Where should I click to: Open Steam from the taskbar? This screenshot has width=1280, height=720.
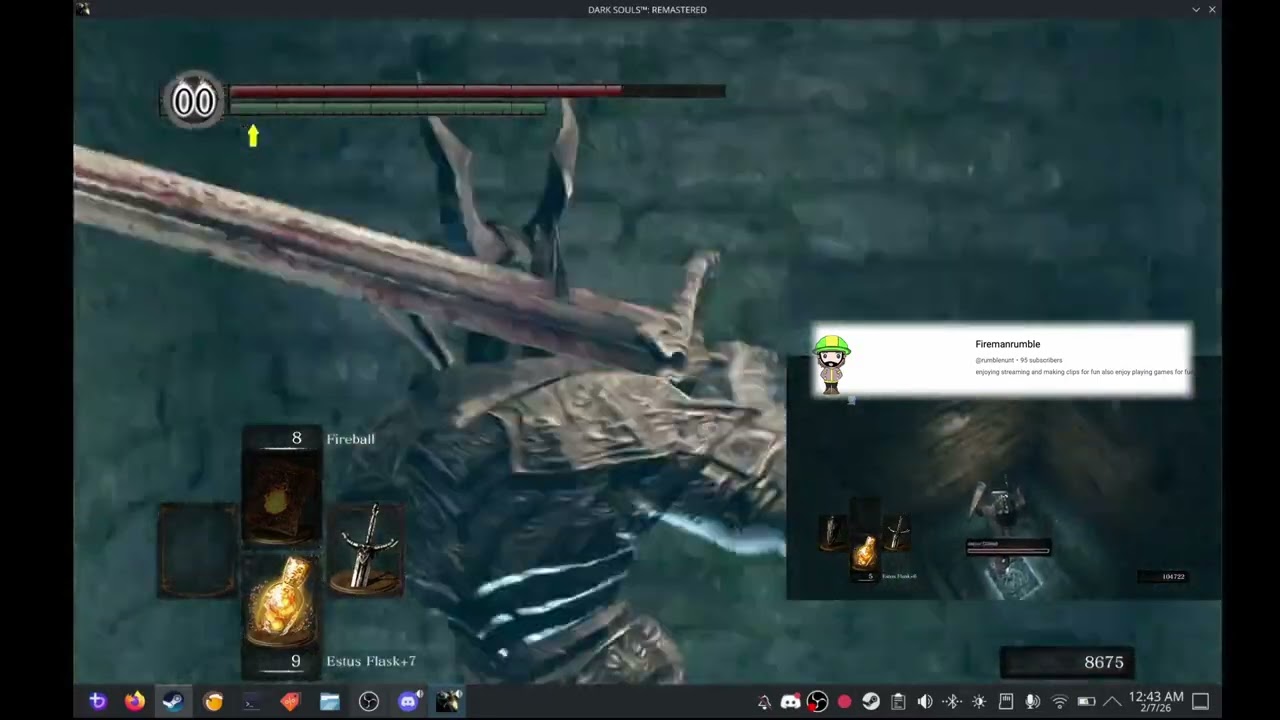point(173,701)
